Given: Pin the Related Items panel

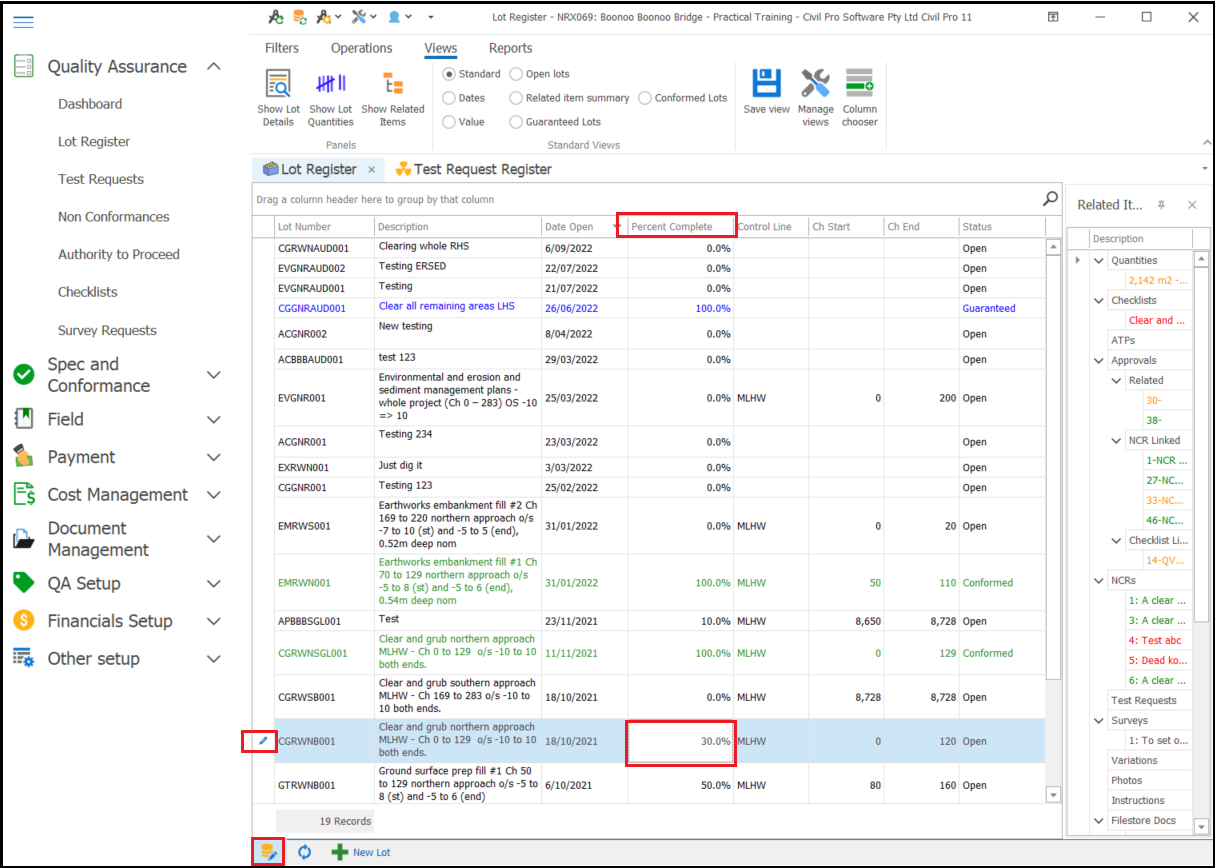Looking at the screenshot, I should (x=1161, y=205).
